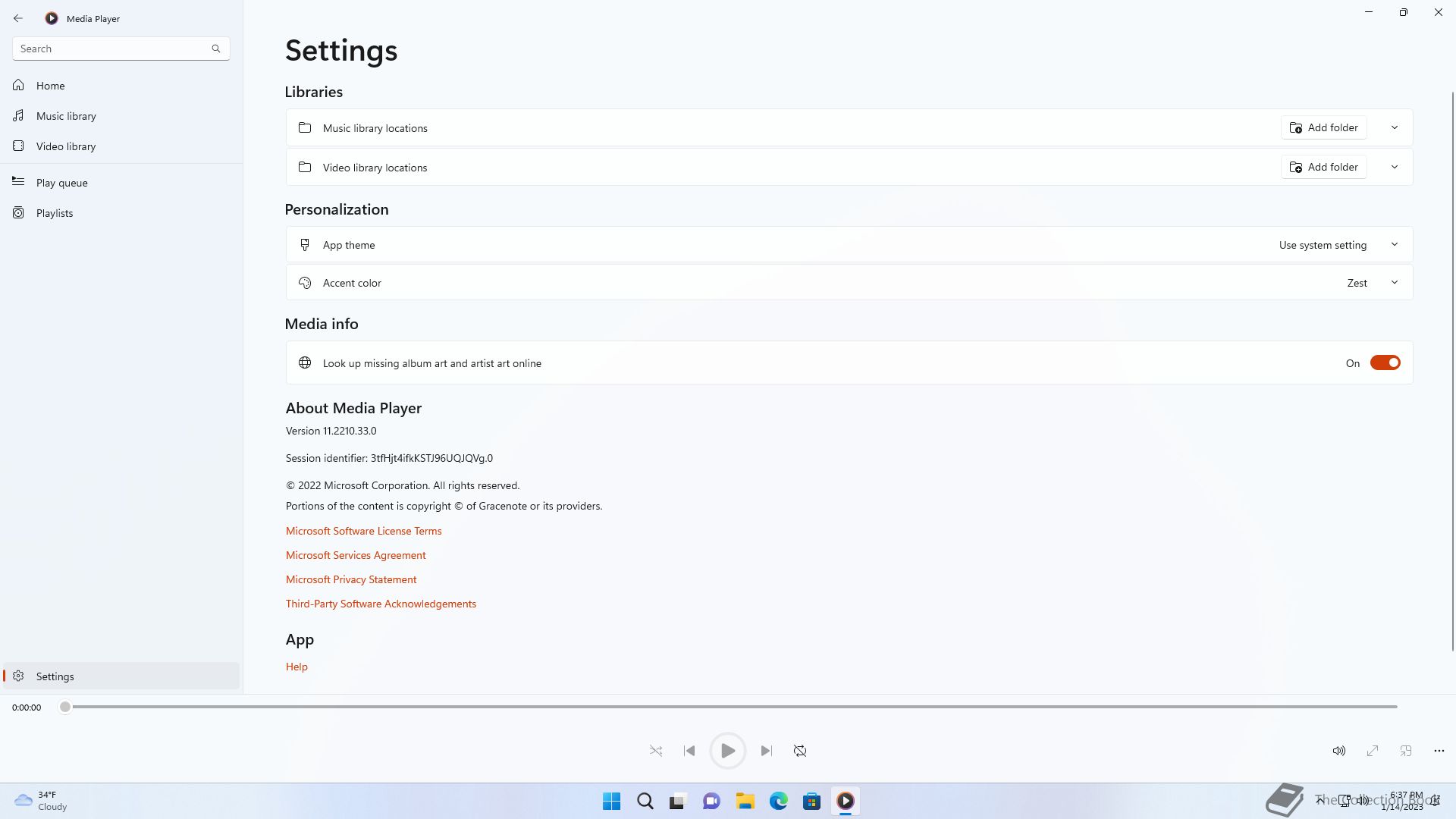Click the Video library locations folder icon
Screen dimensions: 1456x819
coord(305,167)
